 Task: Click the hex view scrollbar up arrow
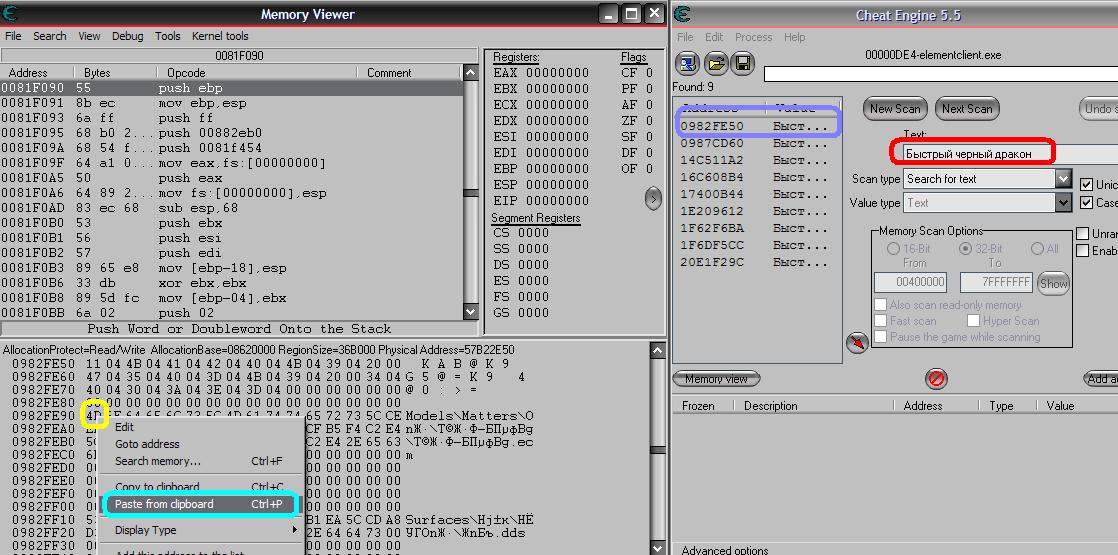click(x=657, y=350)
